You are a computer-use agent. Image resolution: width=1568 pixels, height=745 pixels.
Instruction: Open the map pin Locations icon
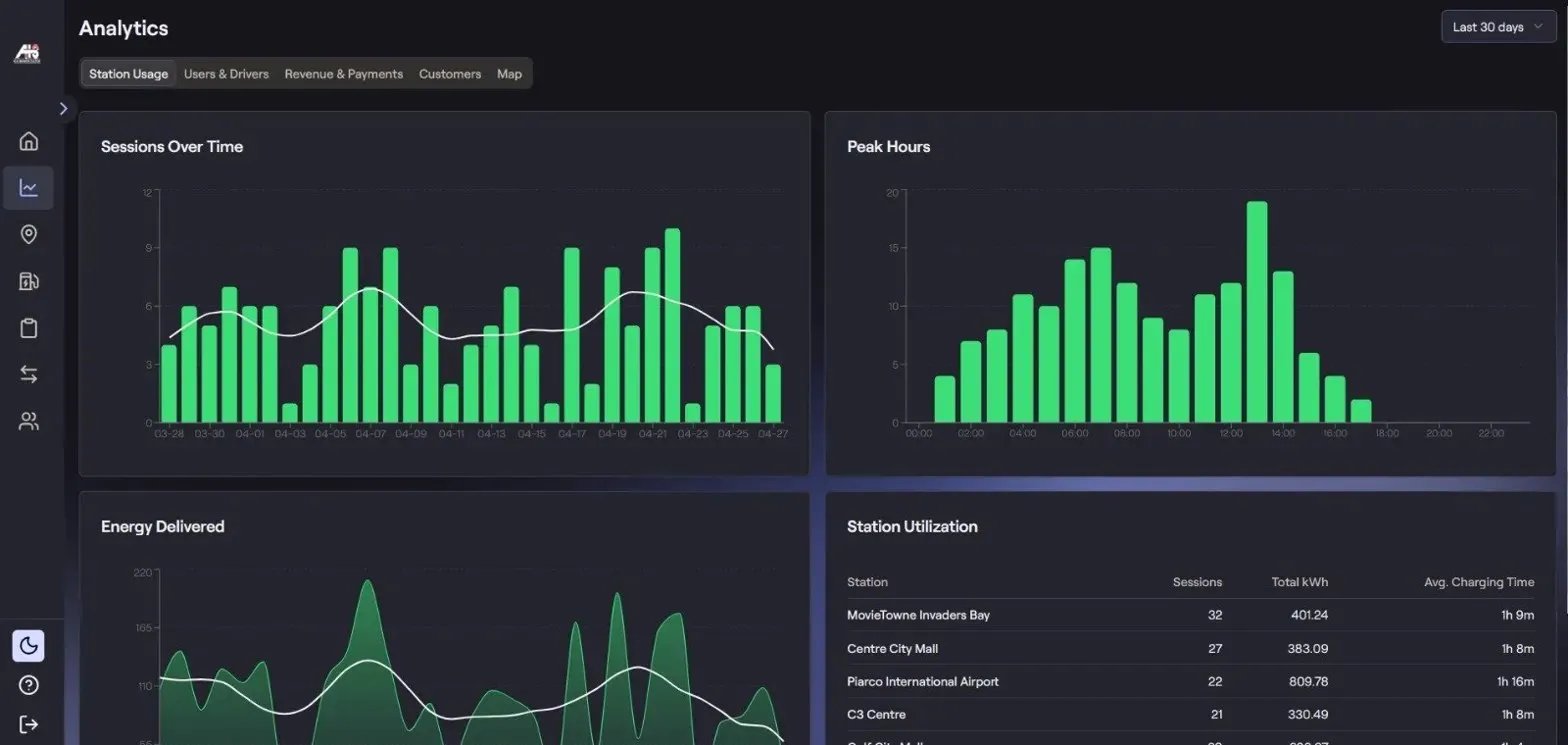pos(28,234)
